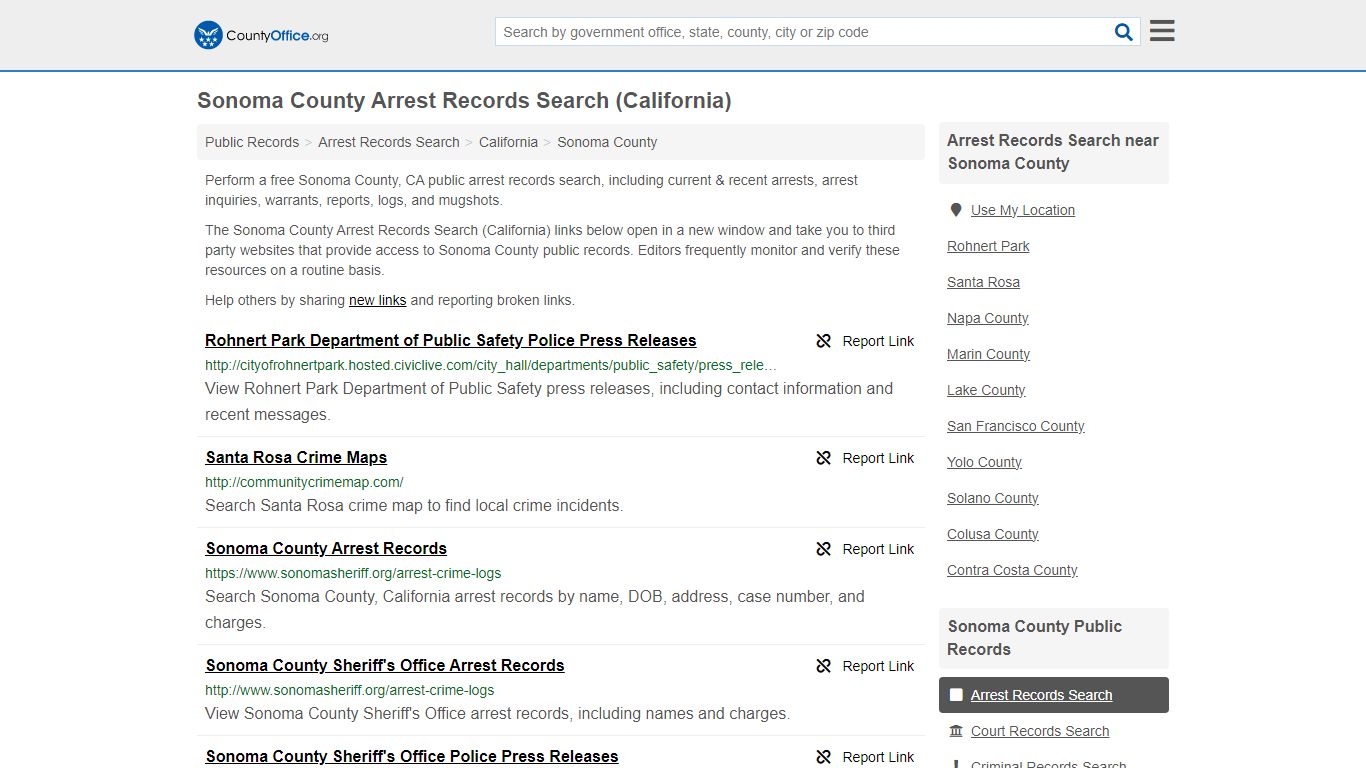Viewport: 1366px width, 768px height.
Task: Click broken-link icon for Santa Rosa Crime Maps
Action: click(x=824, y=458)
